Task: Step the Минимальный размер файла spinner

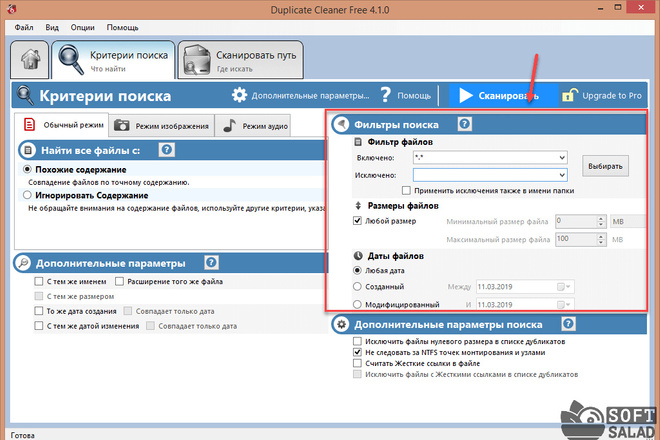Action: coord(601,221)
